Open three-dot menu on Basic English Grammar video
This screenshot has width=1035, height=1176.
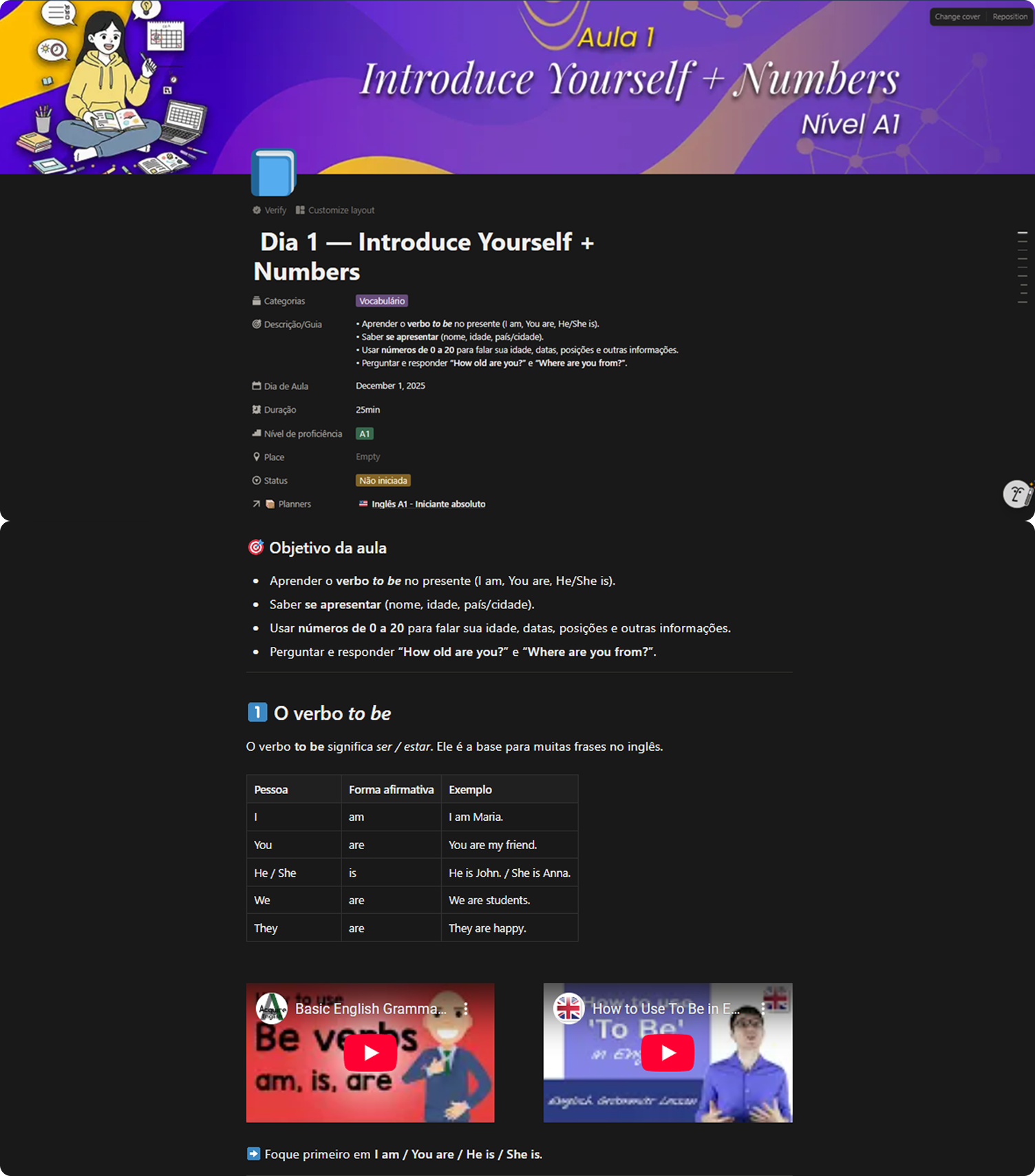coord(466,1009)
